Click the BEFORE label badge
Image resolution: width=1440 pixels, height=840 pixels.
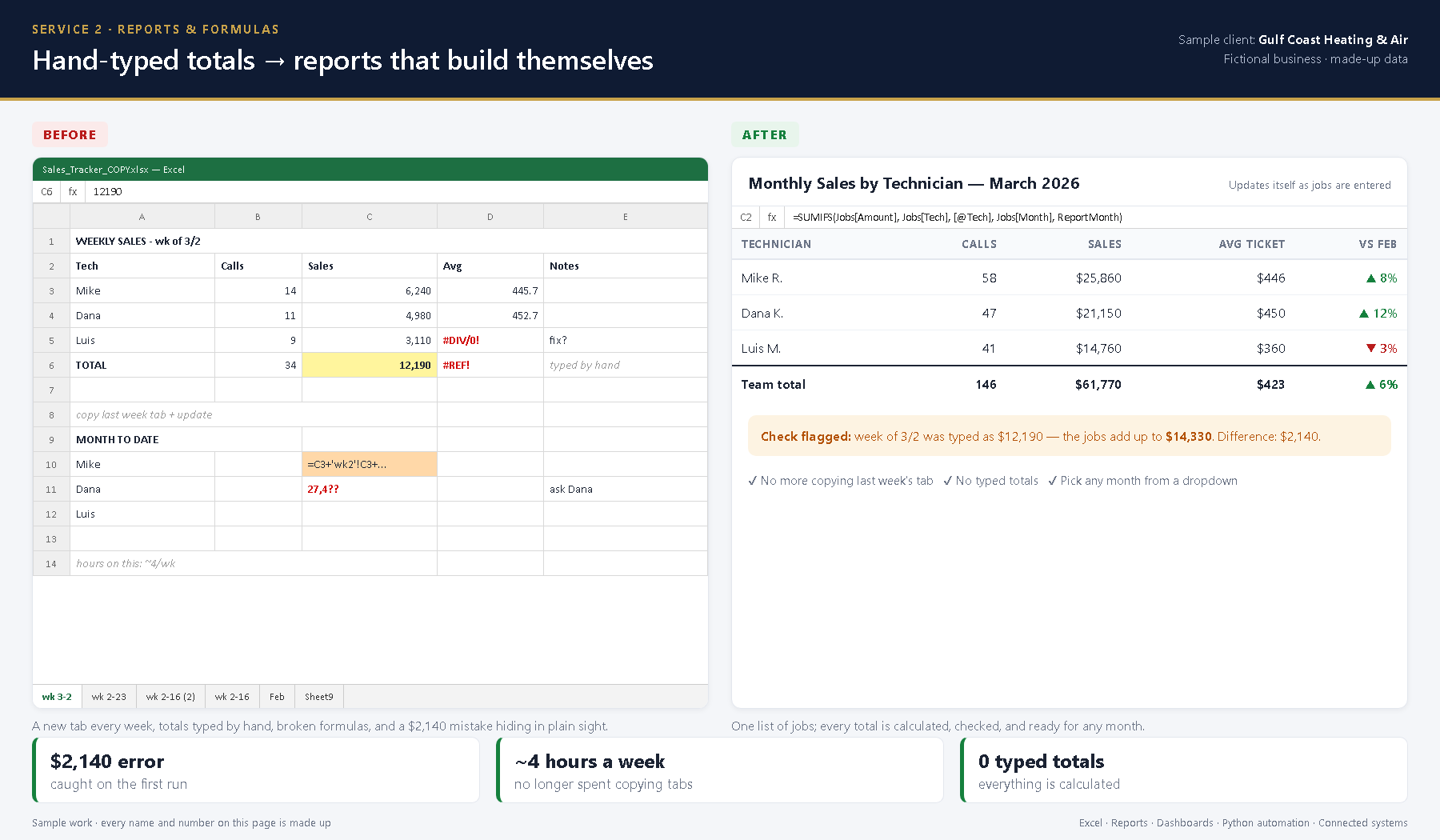point(70,135)
